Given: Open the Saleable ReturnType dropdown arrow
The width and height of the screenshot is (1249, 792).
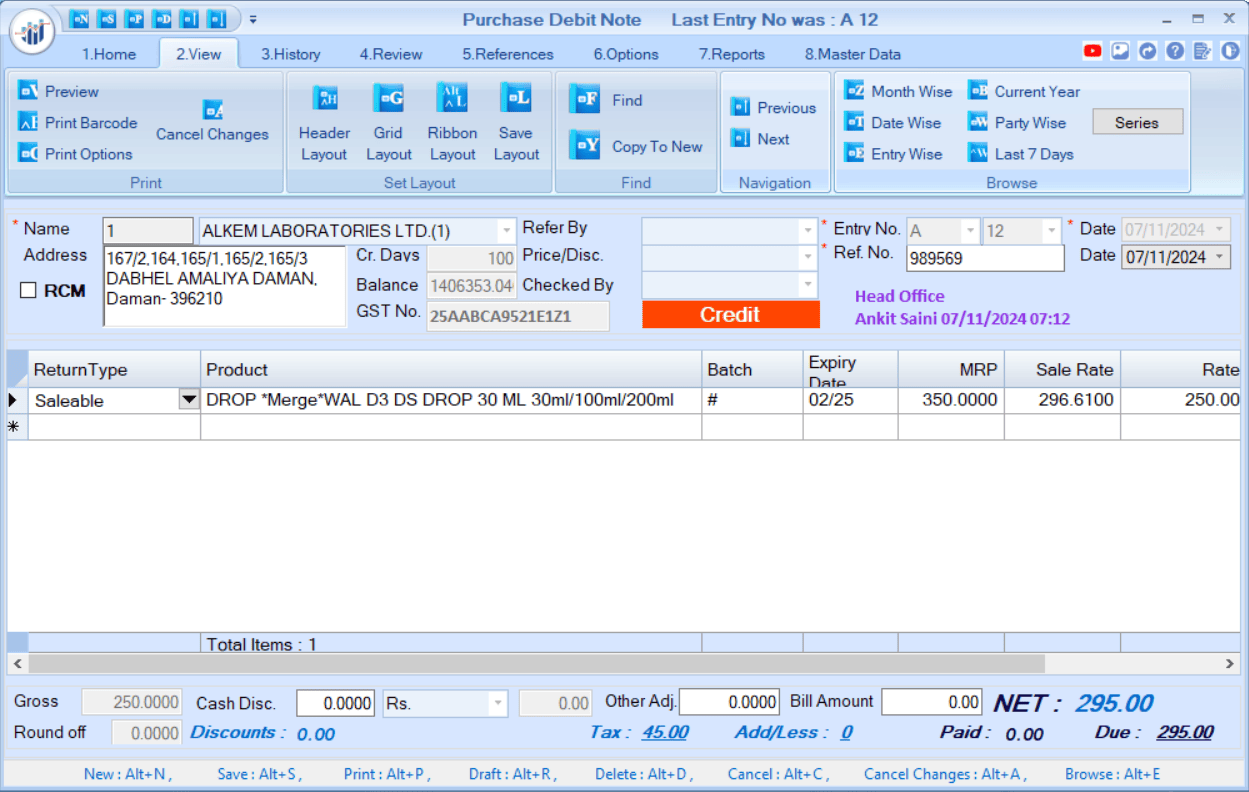Looking at the screenshot, I should click(x=188, y=400).
